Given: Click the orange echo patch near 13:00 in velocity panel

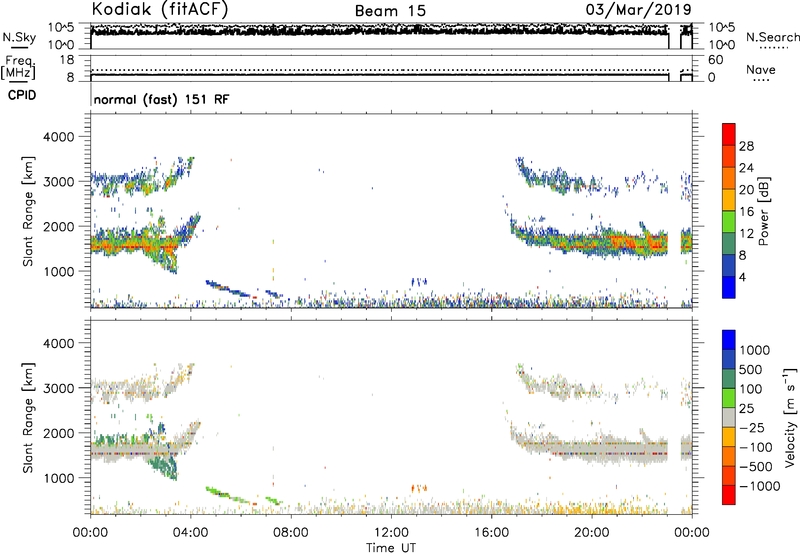Looking at the screenshot, I should [x=419, y=488].
